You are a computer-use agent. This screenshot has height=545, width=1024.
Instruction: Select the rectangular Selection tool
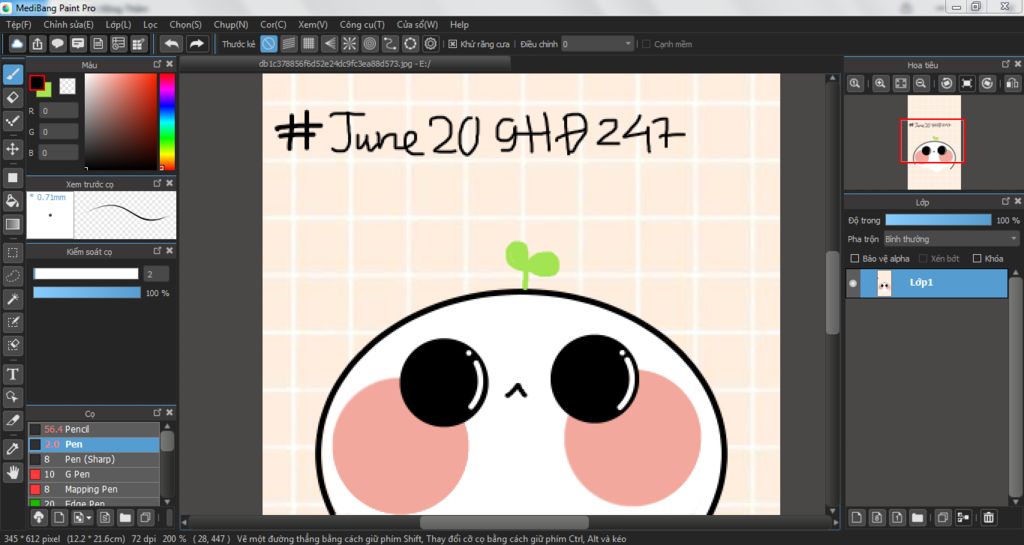point(12,253)
